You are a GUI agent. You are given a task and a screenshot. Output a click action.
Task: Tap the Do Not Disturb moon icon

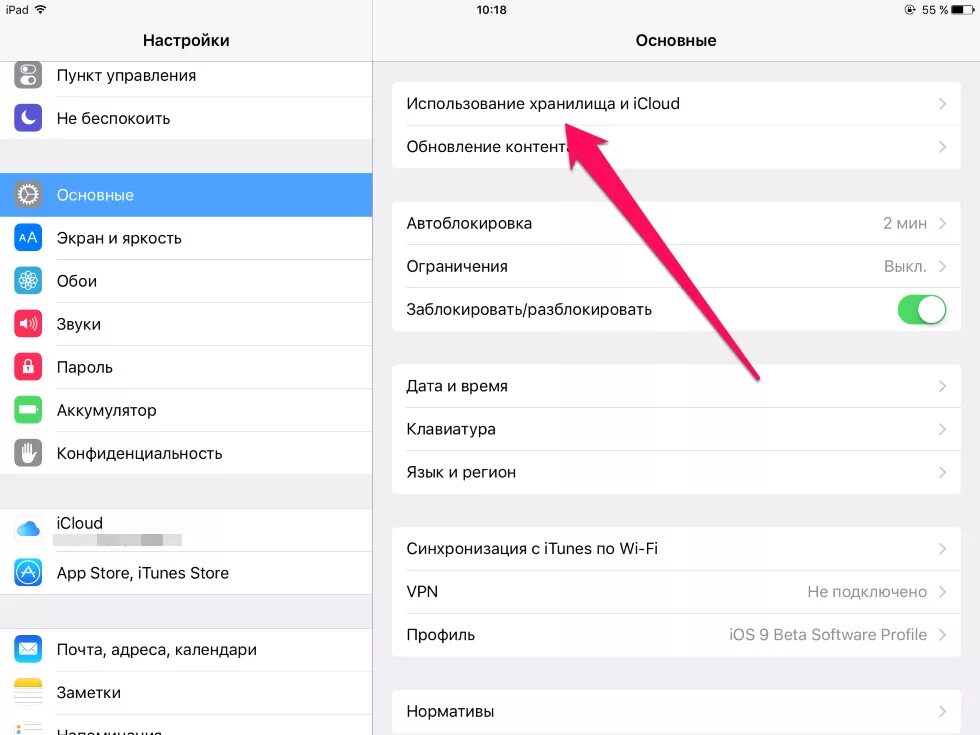coord(28,118)
